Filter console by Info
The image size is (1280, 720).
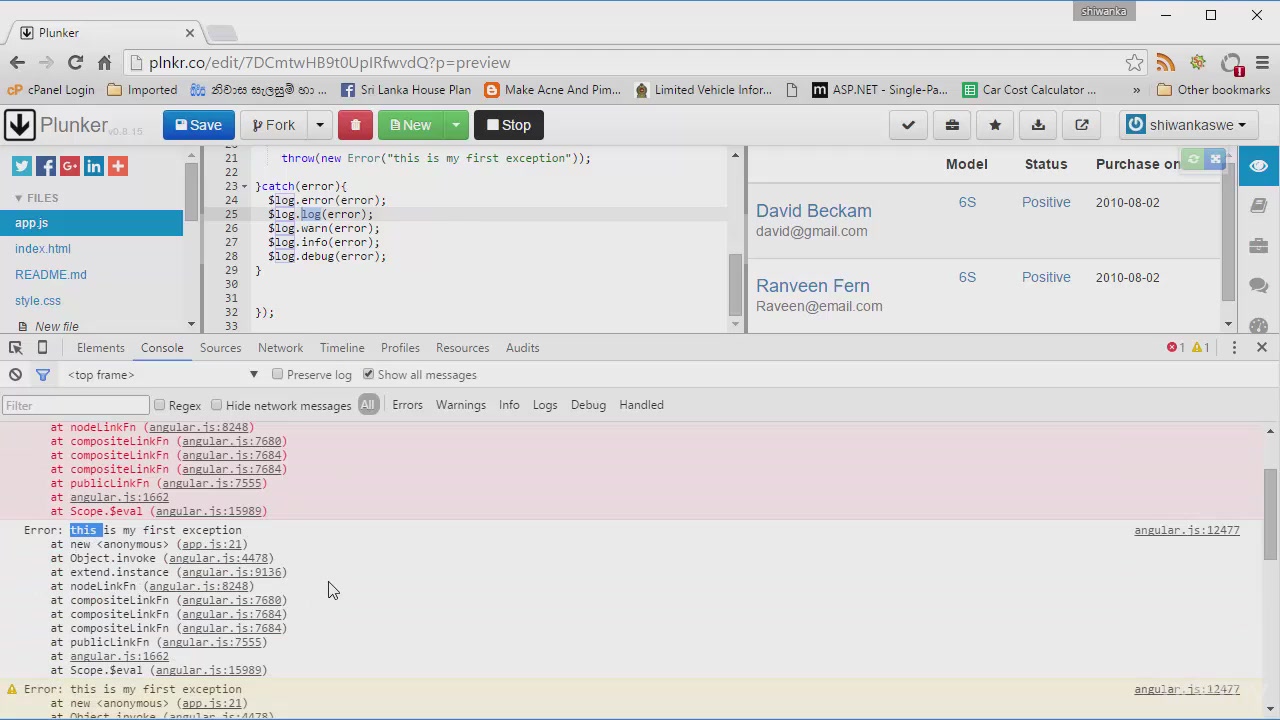click(x=509, y=405)
